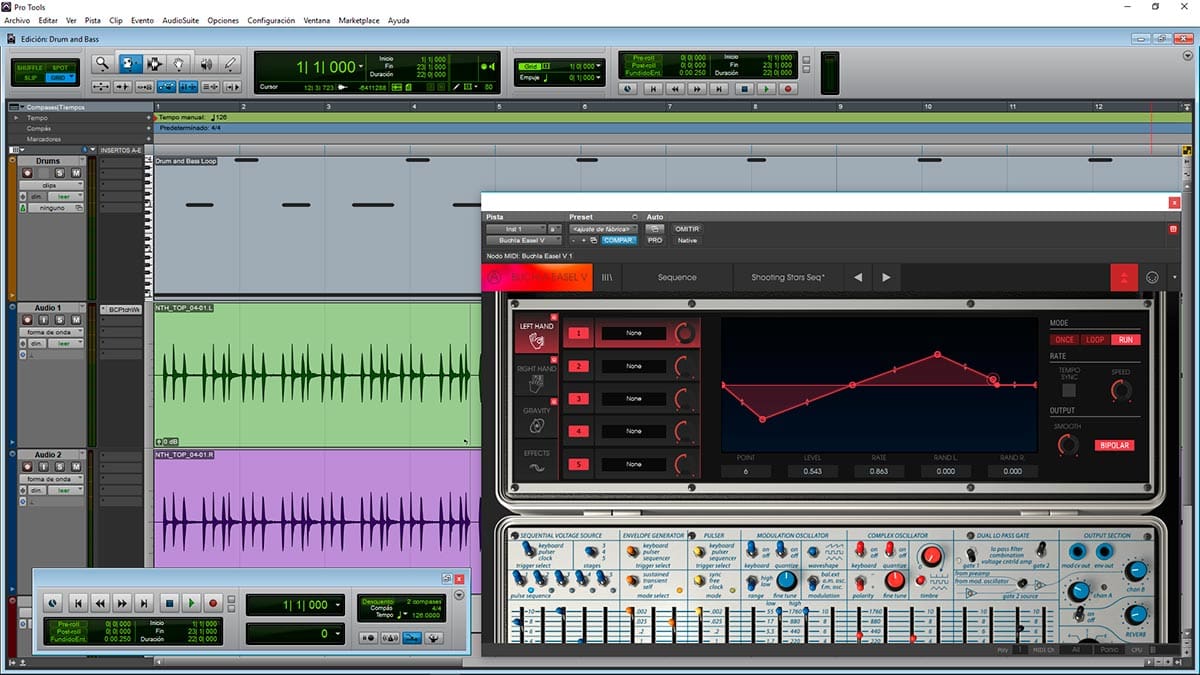Expand the Tempo ruler row
Image resolution: width=1200 pixels, height=675 pixels.
[15, 118]
